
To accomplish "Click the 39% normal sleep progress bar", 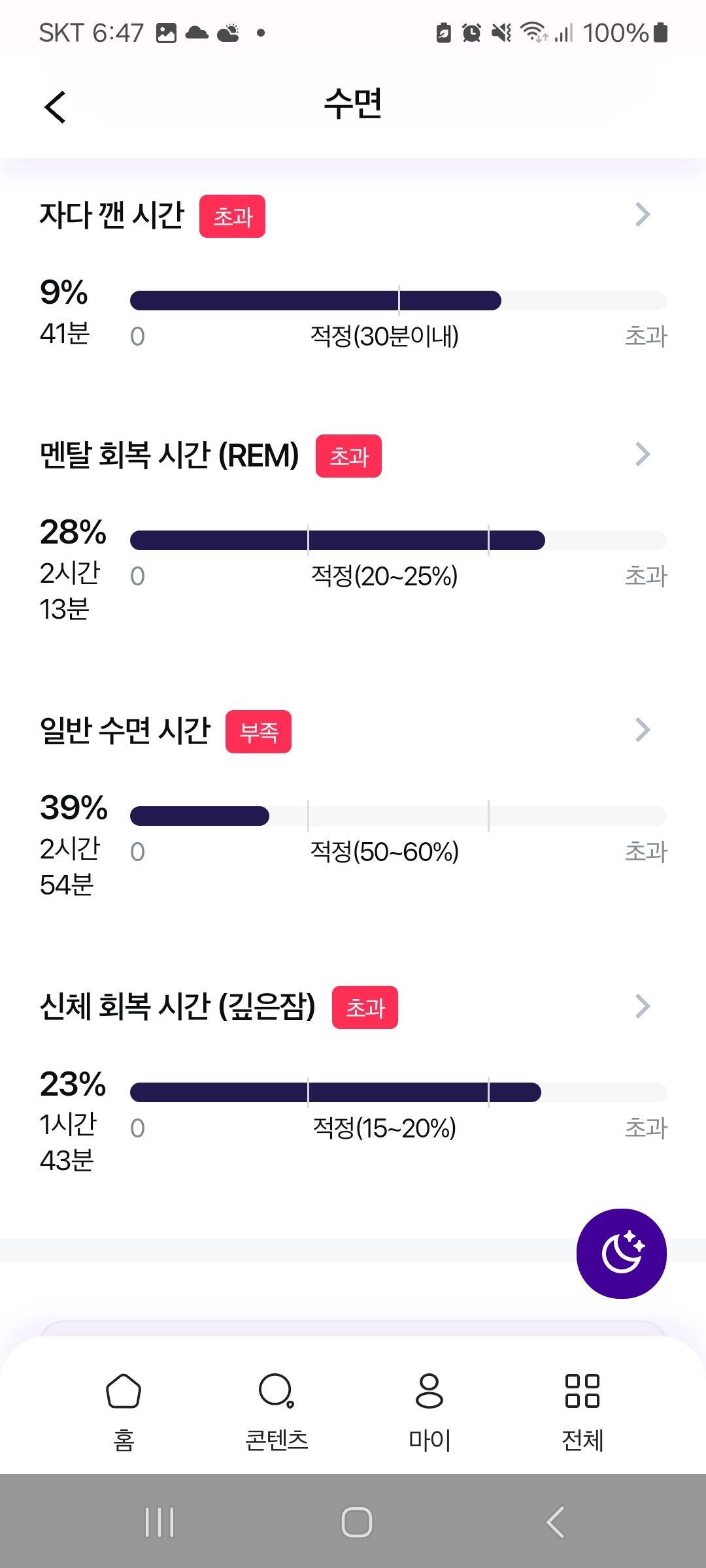I will click(398, 816).
